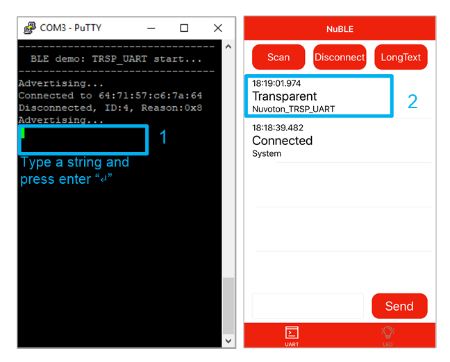Tap the LongText button in NuBLE
The height and width of the screenshot is (362, 450).
[401, 57]
